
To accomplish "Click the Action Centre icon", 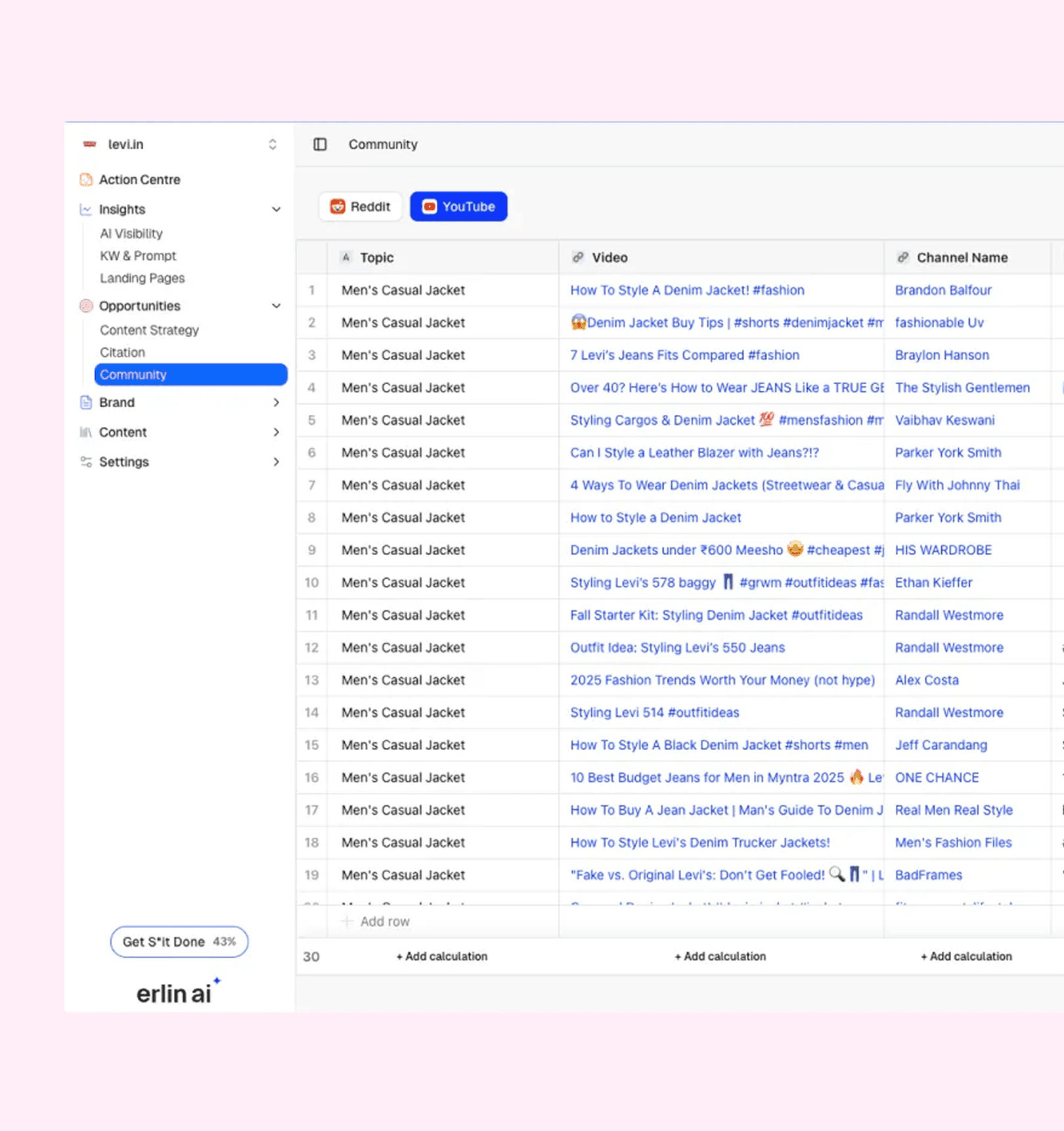I will 86,180.
